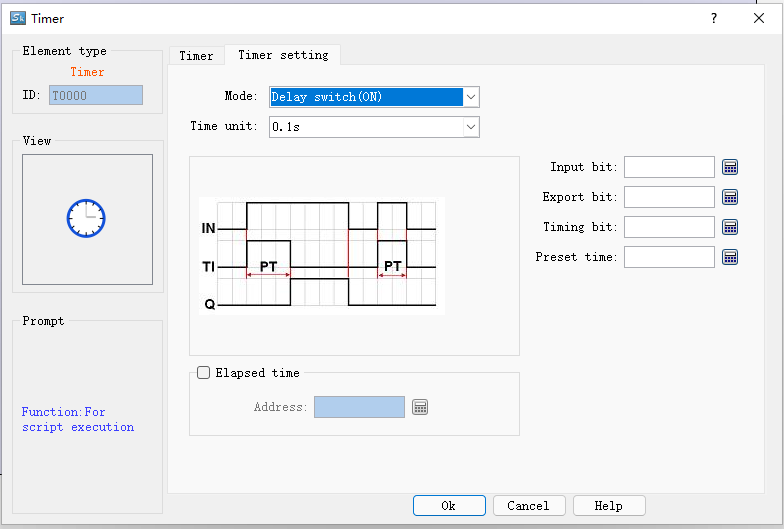This screenshot has width=784, height=529.
Task: Enable the Elapsed time checkbox
Action: 204,373
